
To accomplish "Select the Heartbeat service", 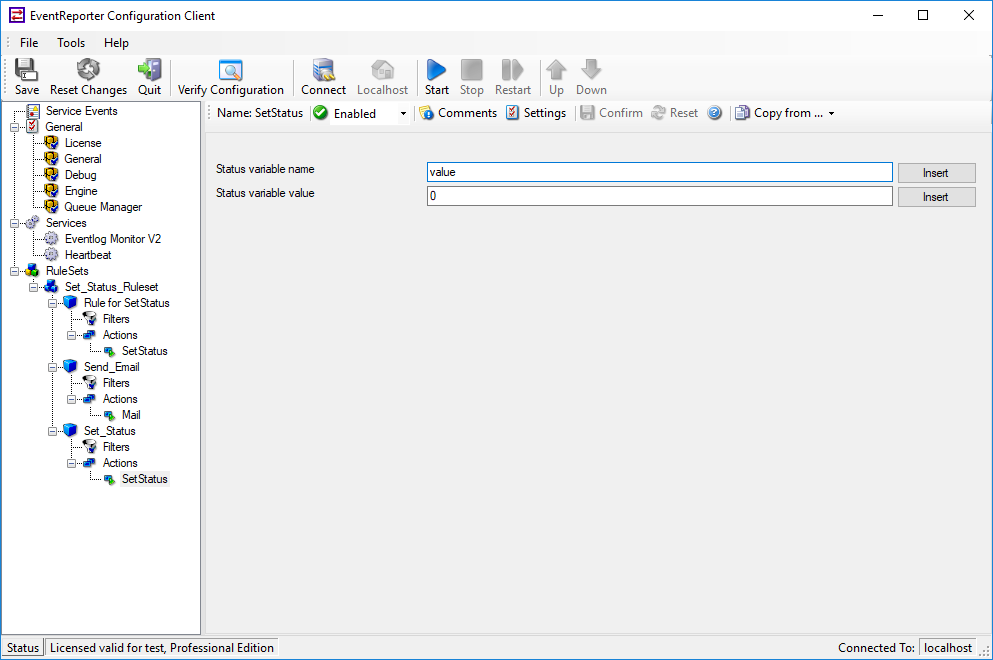I will tap(88, 255).
